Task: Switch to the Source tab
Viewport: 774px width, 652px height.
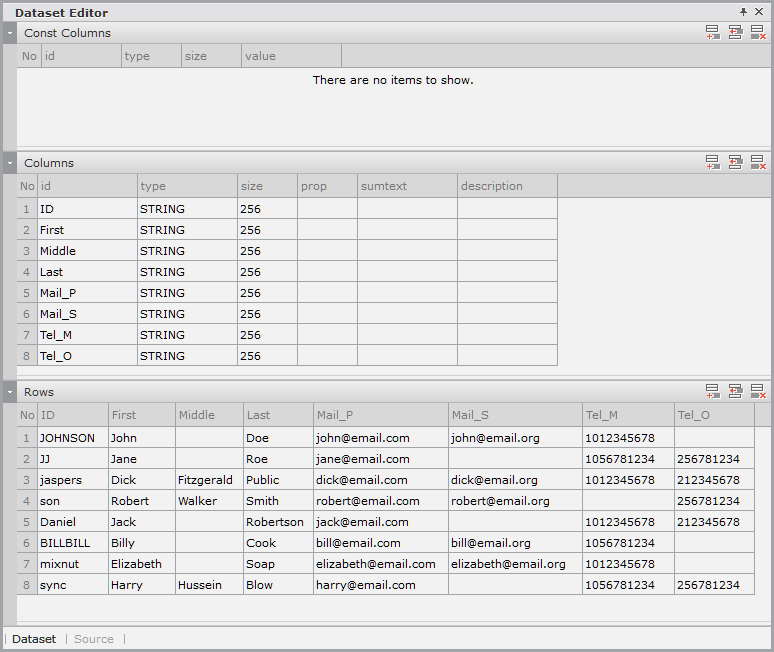Action: point(94,639)
